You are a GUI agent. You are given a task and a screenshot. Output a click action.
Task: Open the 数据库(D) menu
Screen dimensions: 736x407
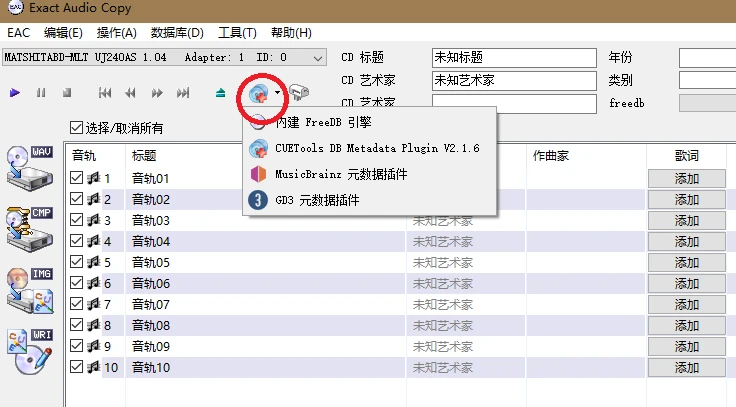click(x=177, y=33)
